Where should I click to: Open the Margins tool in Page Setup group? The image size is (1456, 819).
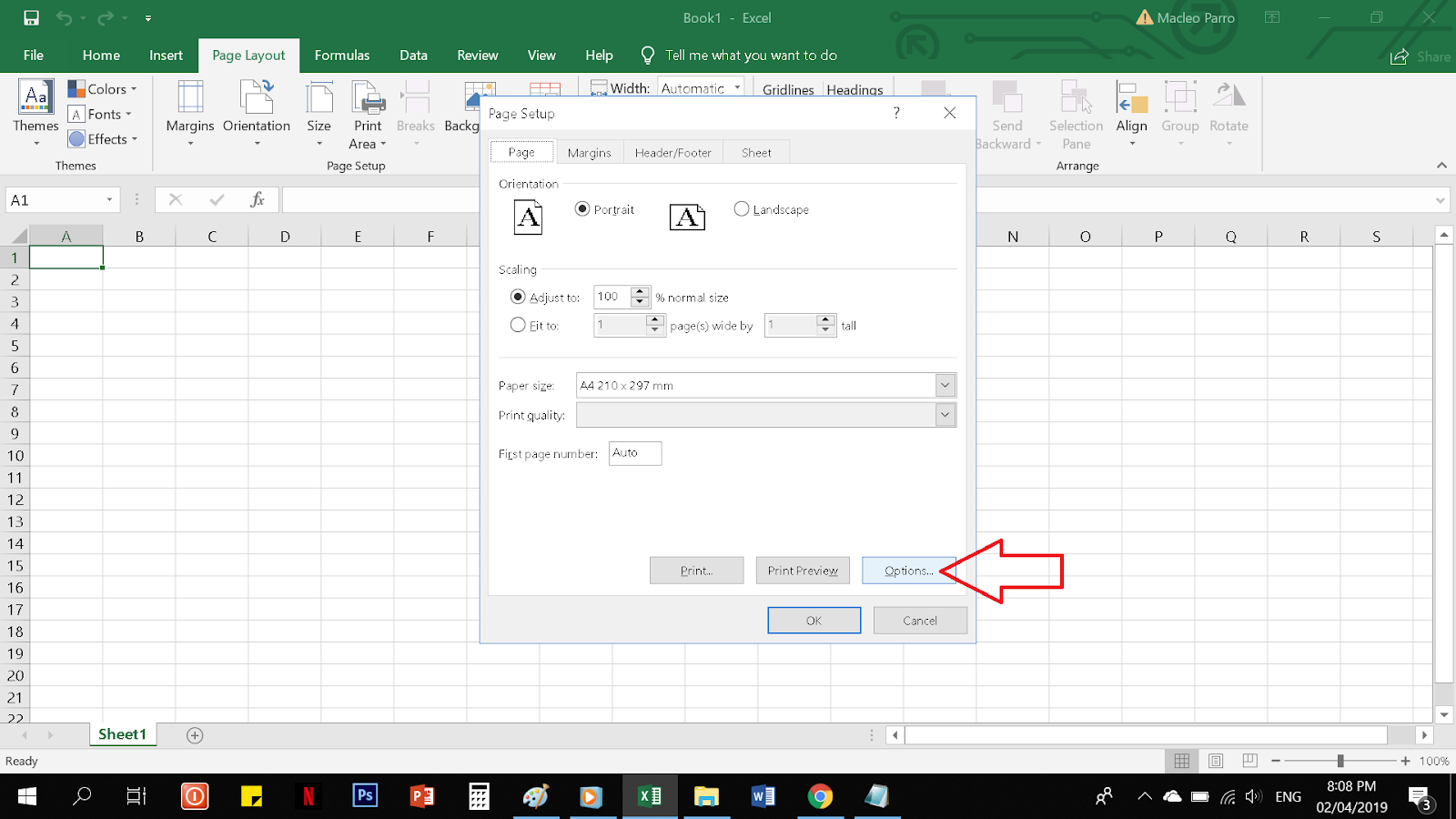(x=188, y=112)
